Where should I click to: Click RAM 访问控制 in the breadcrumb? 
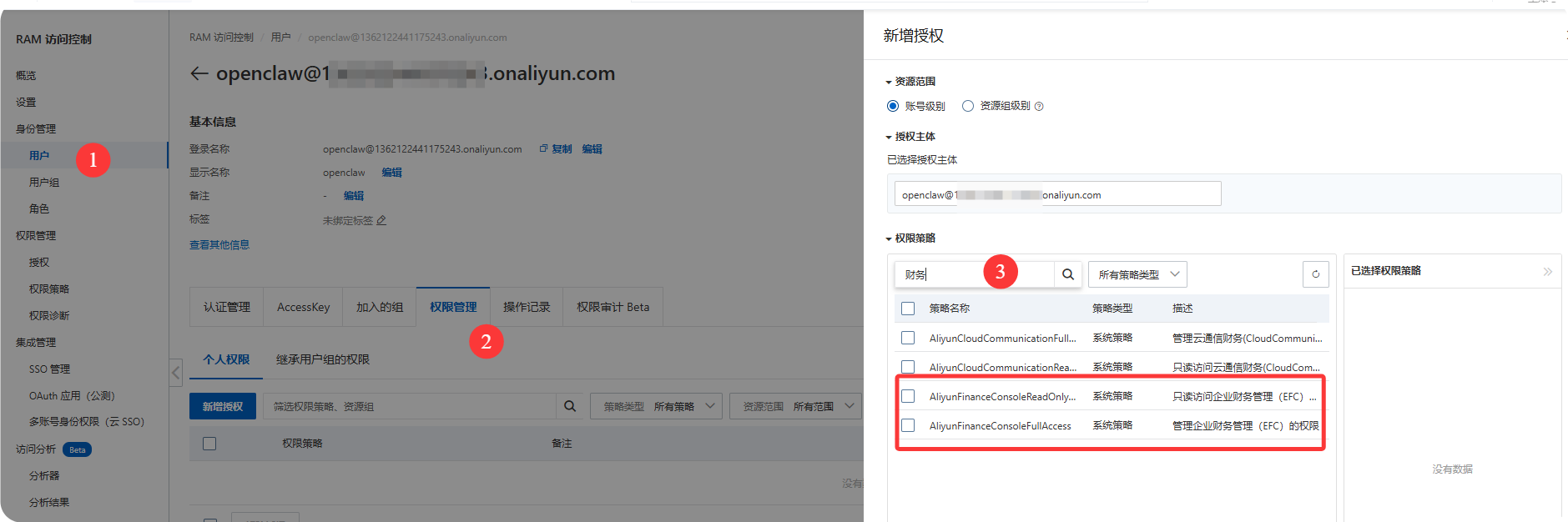(221, 38)
